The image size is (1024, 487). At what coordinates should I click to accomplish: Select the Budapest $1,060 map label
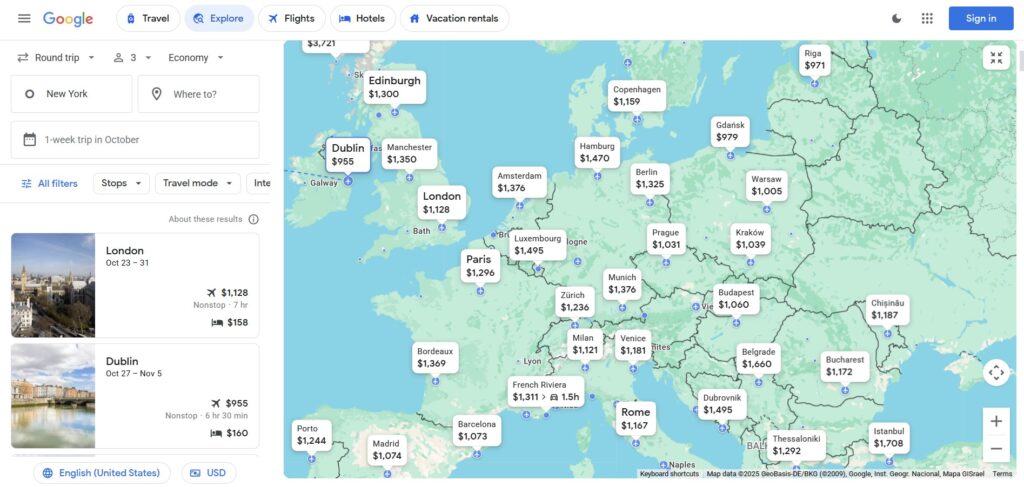pos(737,299)
